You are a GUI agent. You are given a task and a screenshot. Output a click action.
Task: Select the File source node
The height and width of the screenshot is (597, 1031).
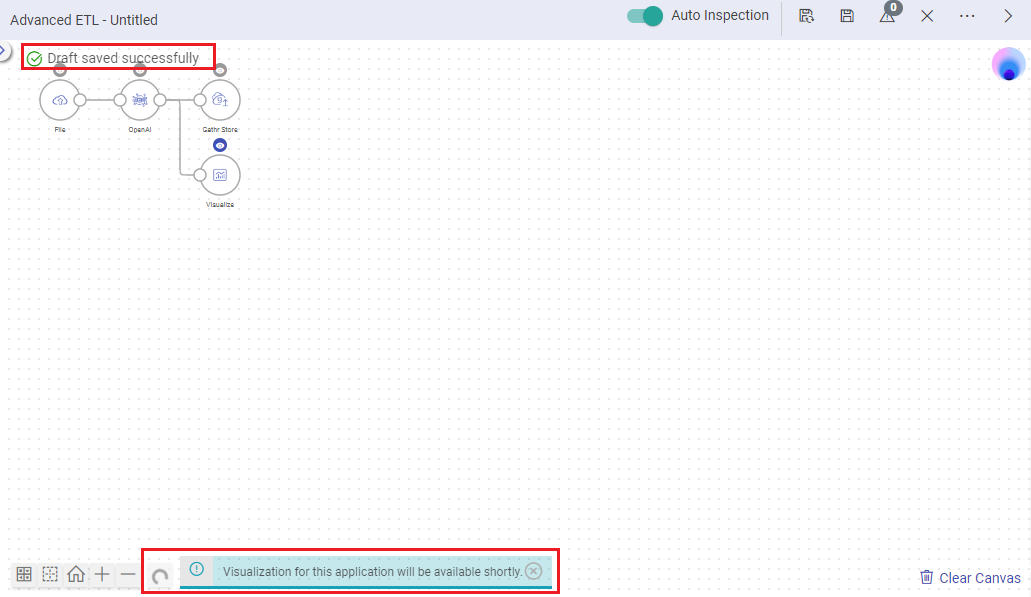[60, 100]
